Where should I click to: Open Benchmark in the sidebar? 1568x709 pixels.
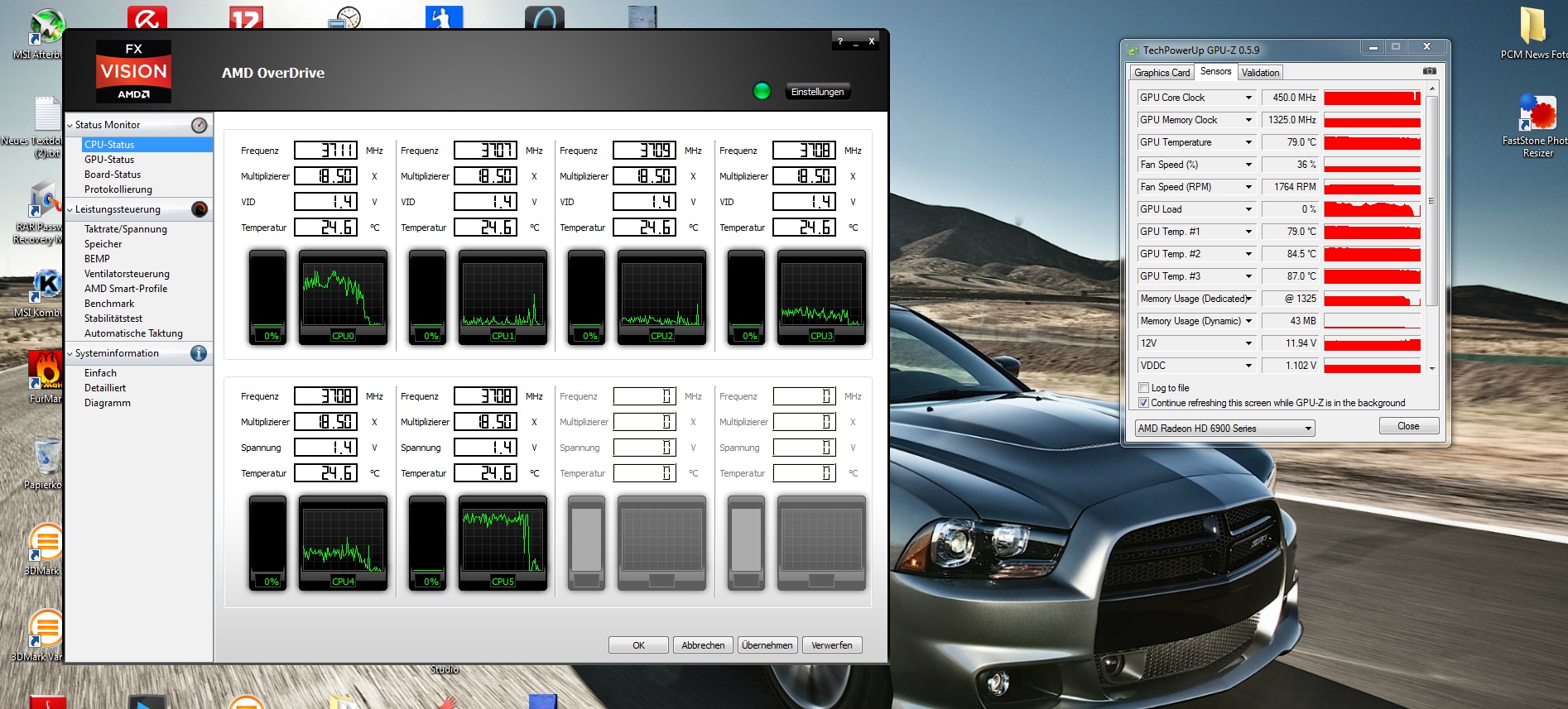(x=109, y=304)
